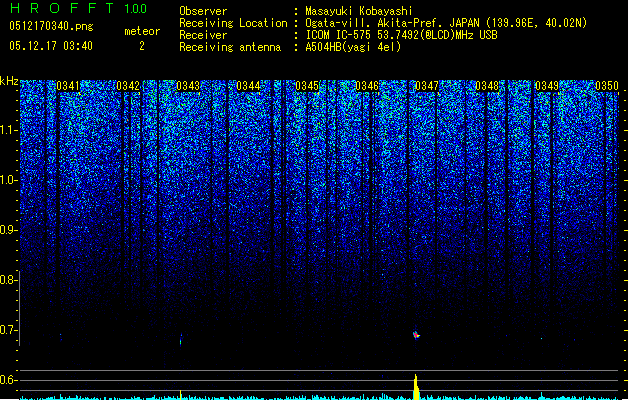Click the small yellow power spike near 0343

[x=181, y=395]
